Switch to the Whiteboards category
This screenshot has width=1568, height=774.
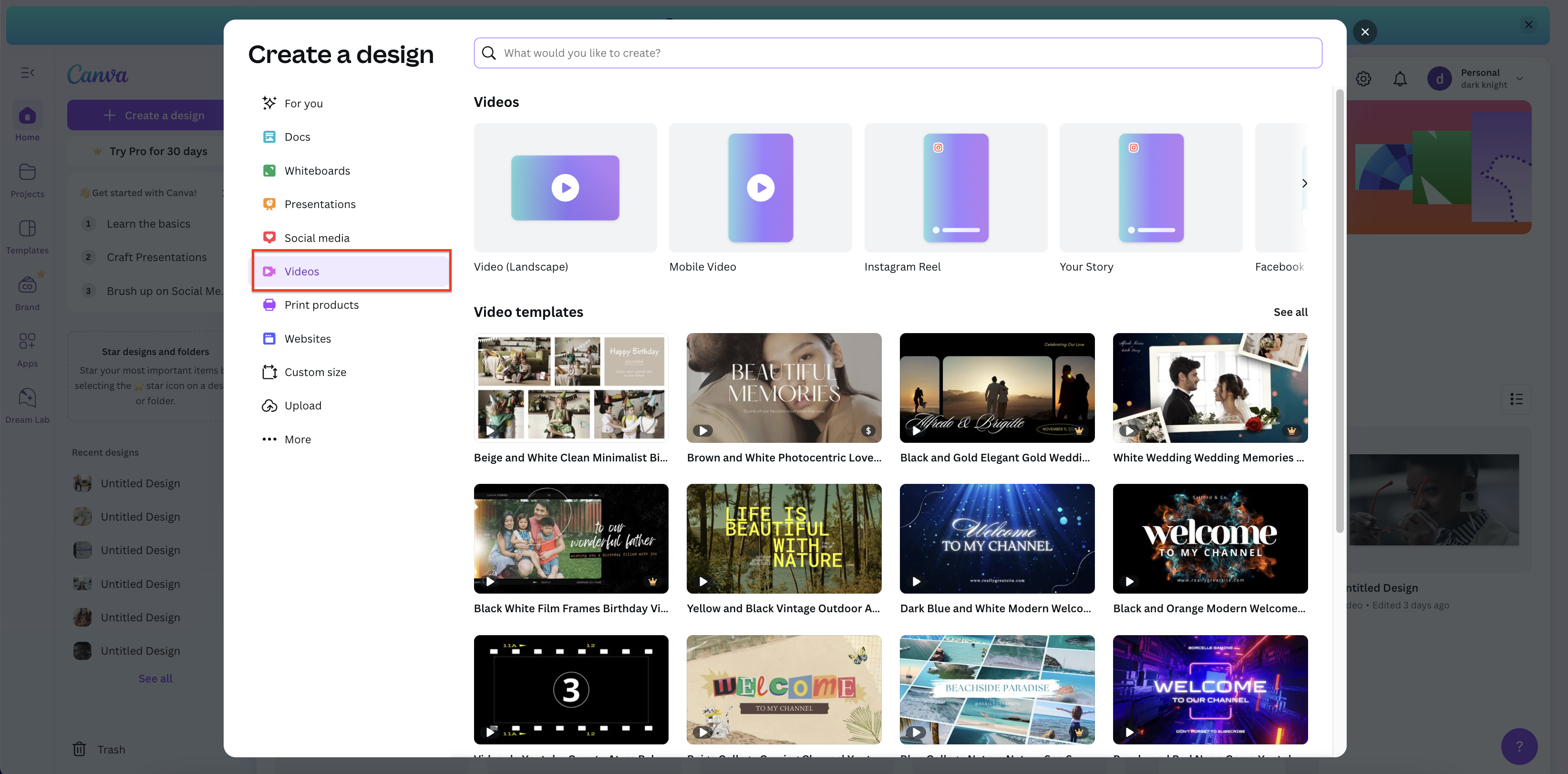(317, 170)
